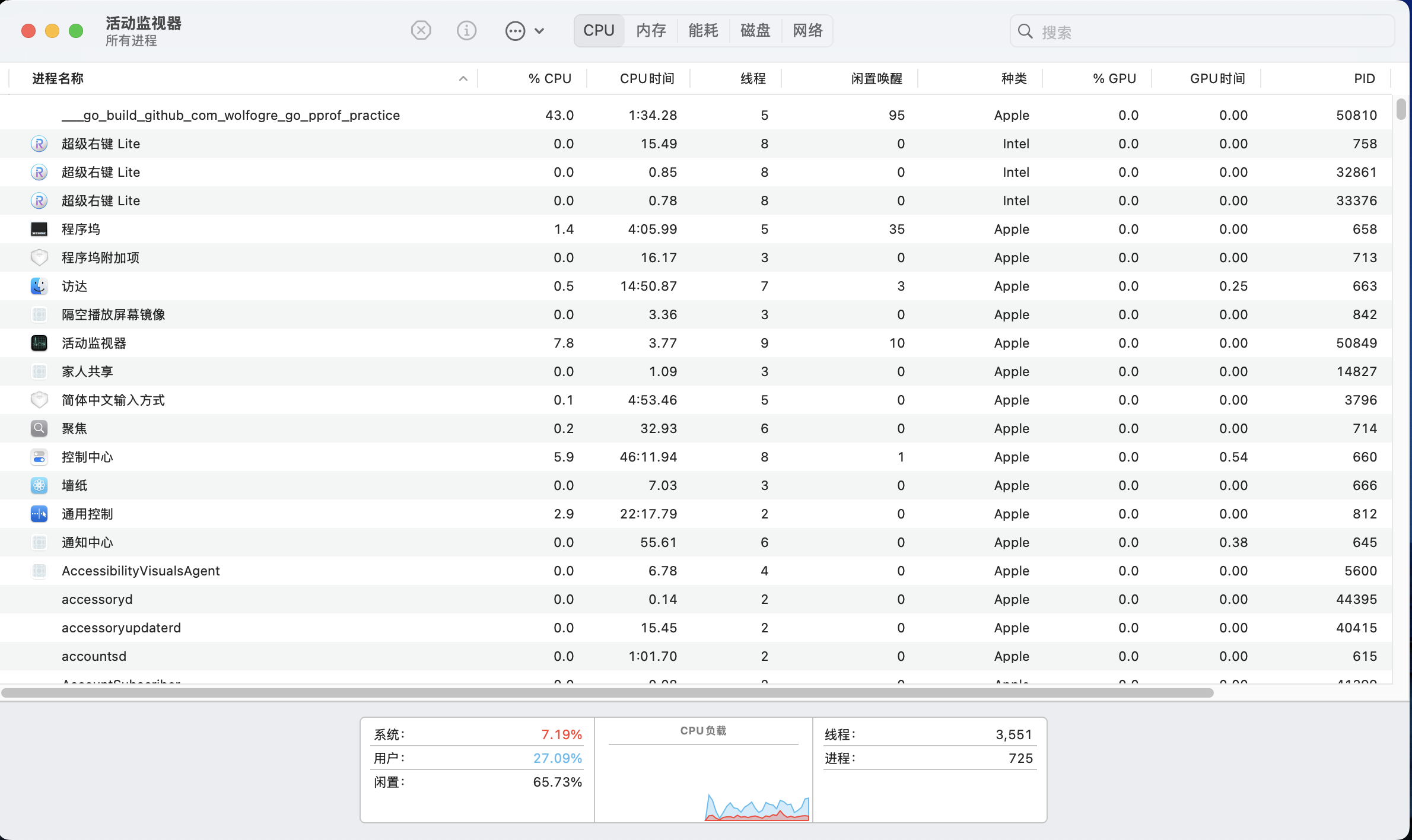Switch to the 网络 tab
Viewport: 1412px width, 840px height.
pyautogui.click(x=807, y=31)
